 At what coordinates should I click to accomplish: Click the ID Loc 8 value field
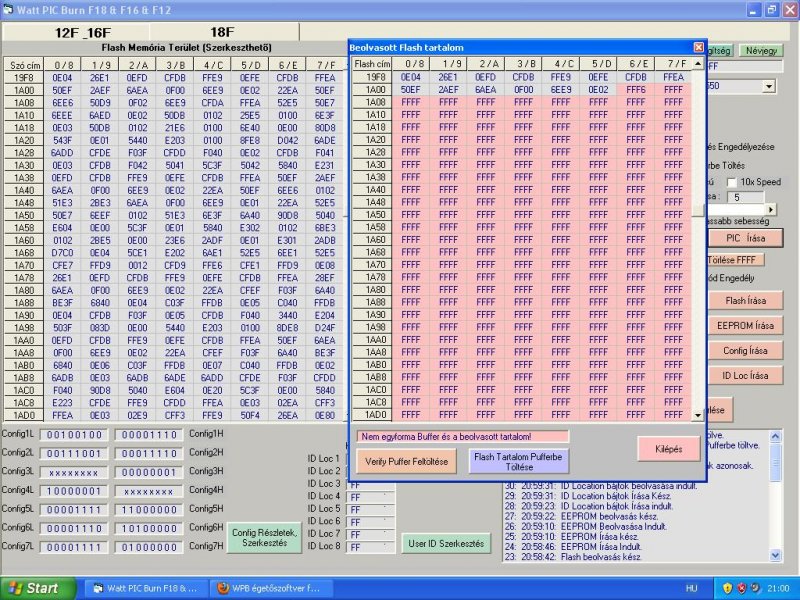370,547
